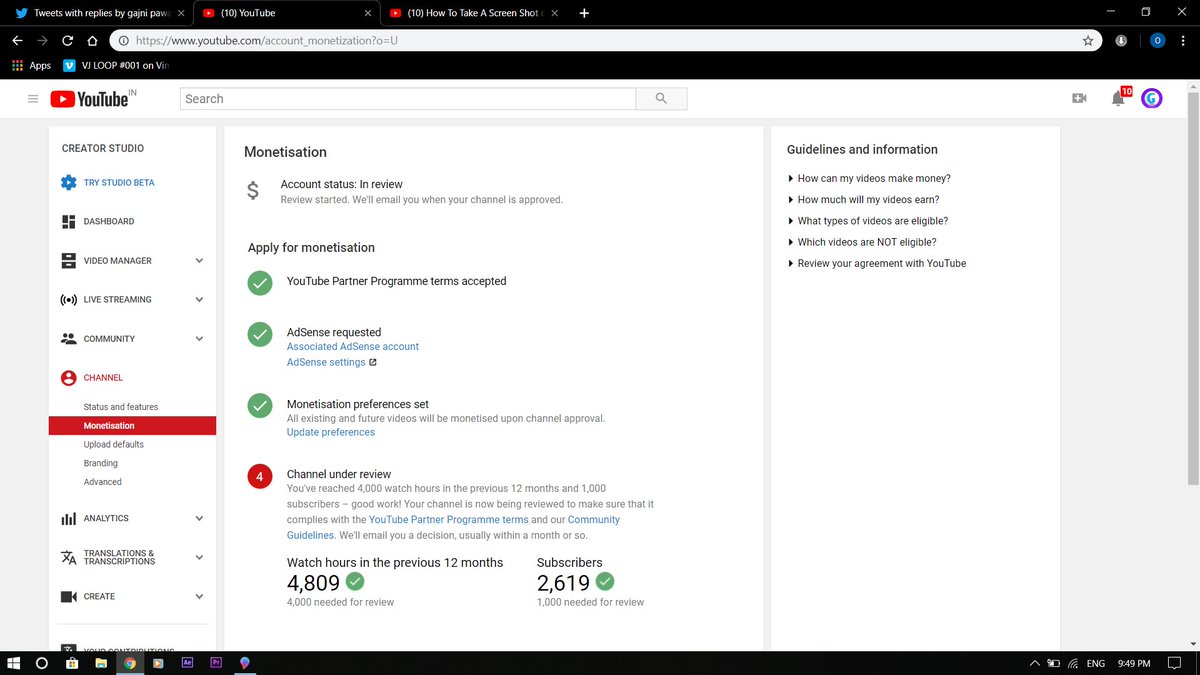Click the ENG language indicator
The width and height of the screenshot is (1200, 675).
coord(1096,663)
